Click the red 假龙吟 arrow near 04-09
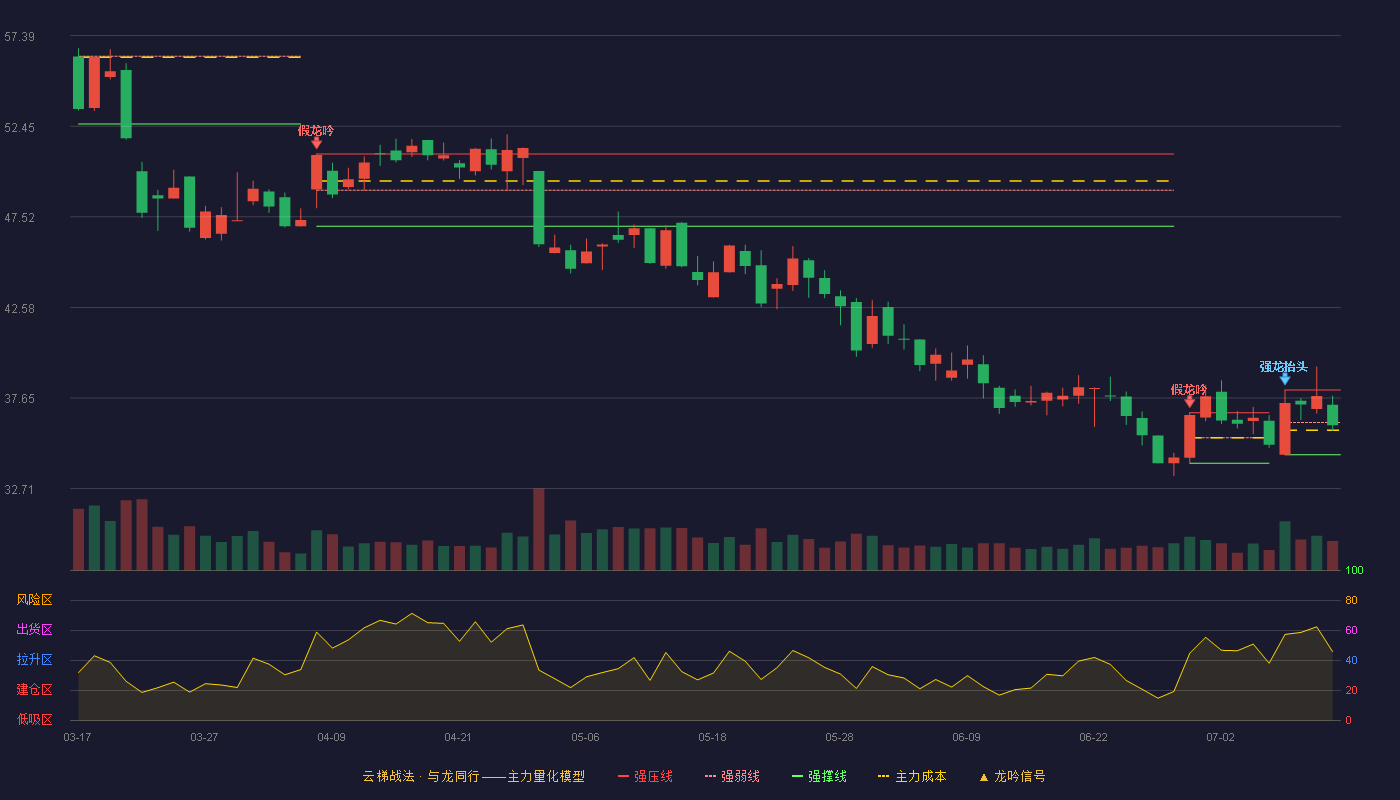 click(316, 143)
